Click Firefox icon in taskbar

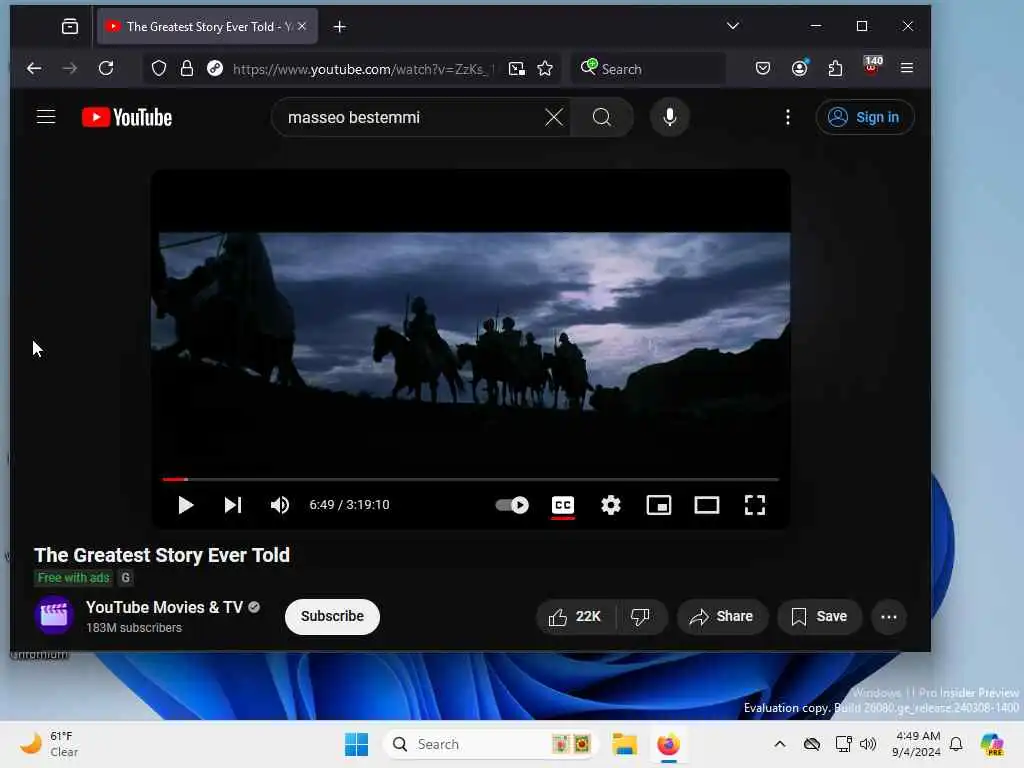pos(668,744)
